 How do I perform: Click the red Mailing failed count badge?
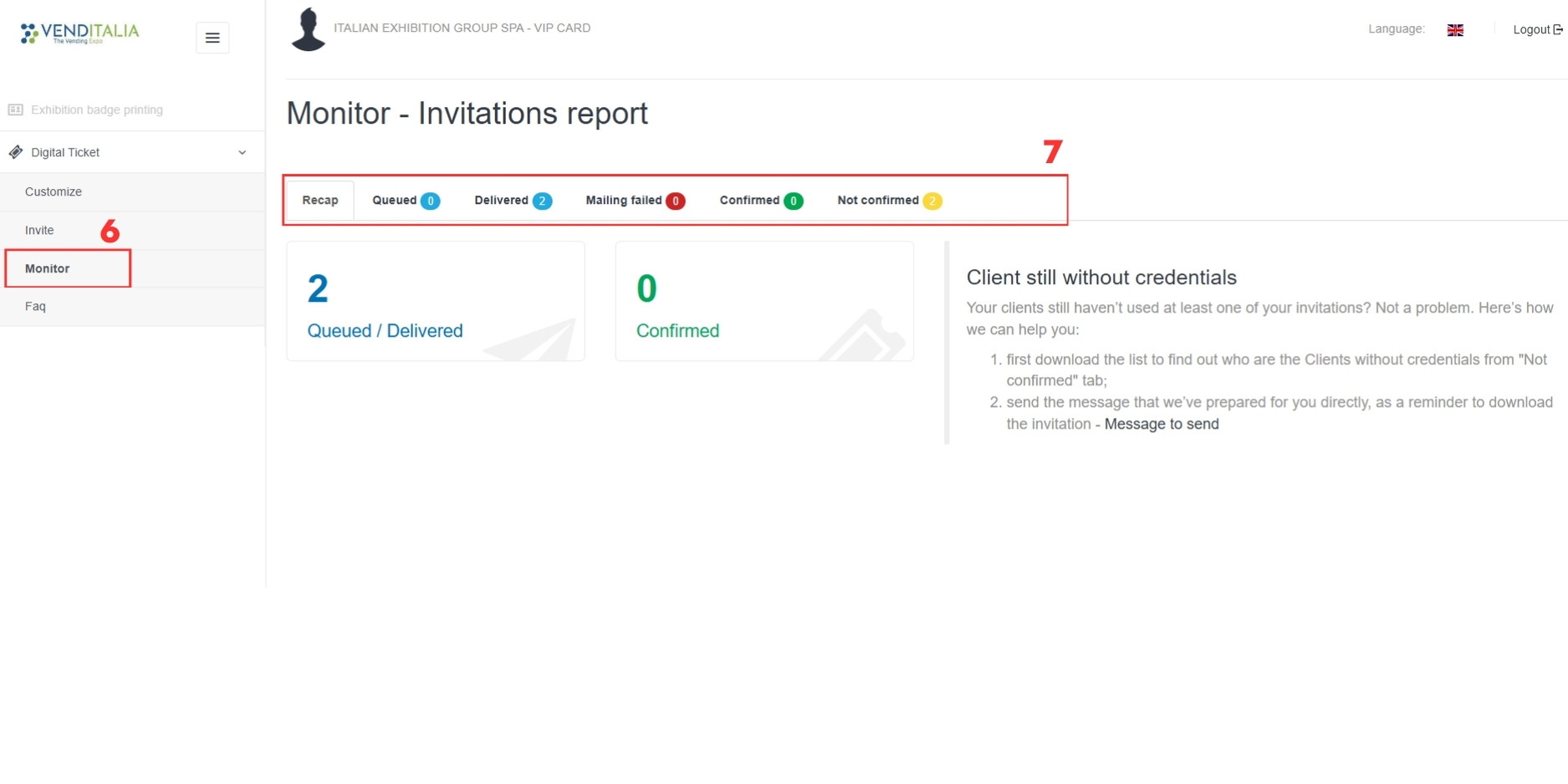(x=675, y=201)
